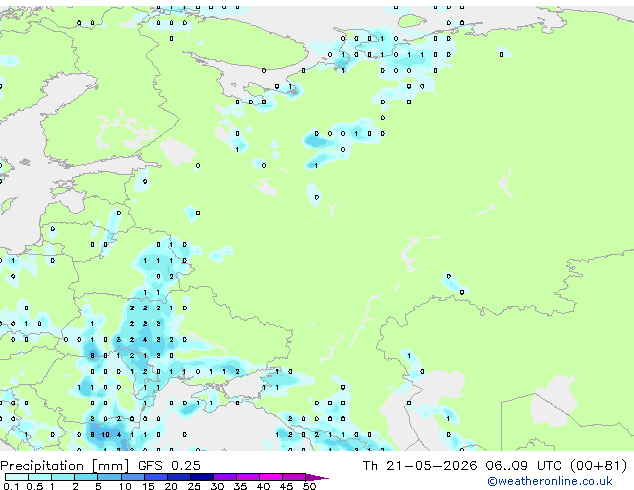Pick the 15–20 mm legend color swatch
The width and height of the screenshot is (634, 490).
[x=155, y=477]
